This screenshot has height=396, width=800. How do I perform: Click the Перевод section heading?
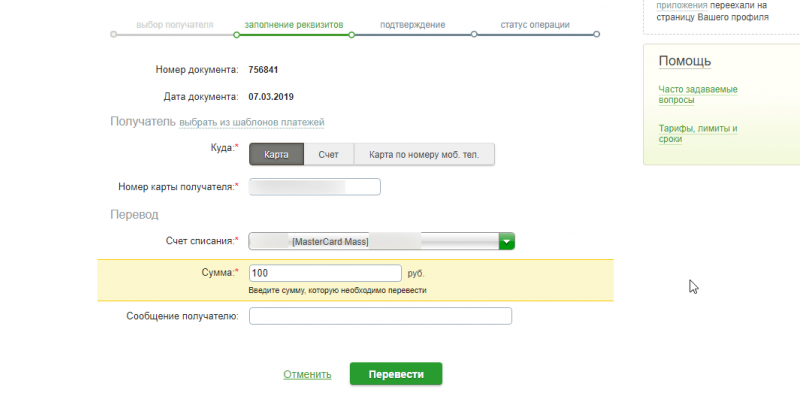coord(134,215)
